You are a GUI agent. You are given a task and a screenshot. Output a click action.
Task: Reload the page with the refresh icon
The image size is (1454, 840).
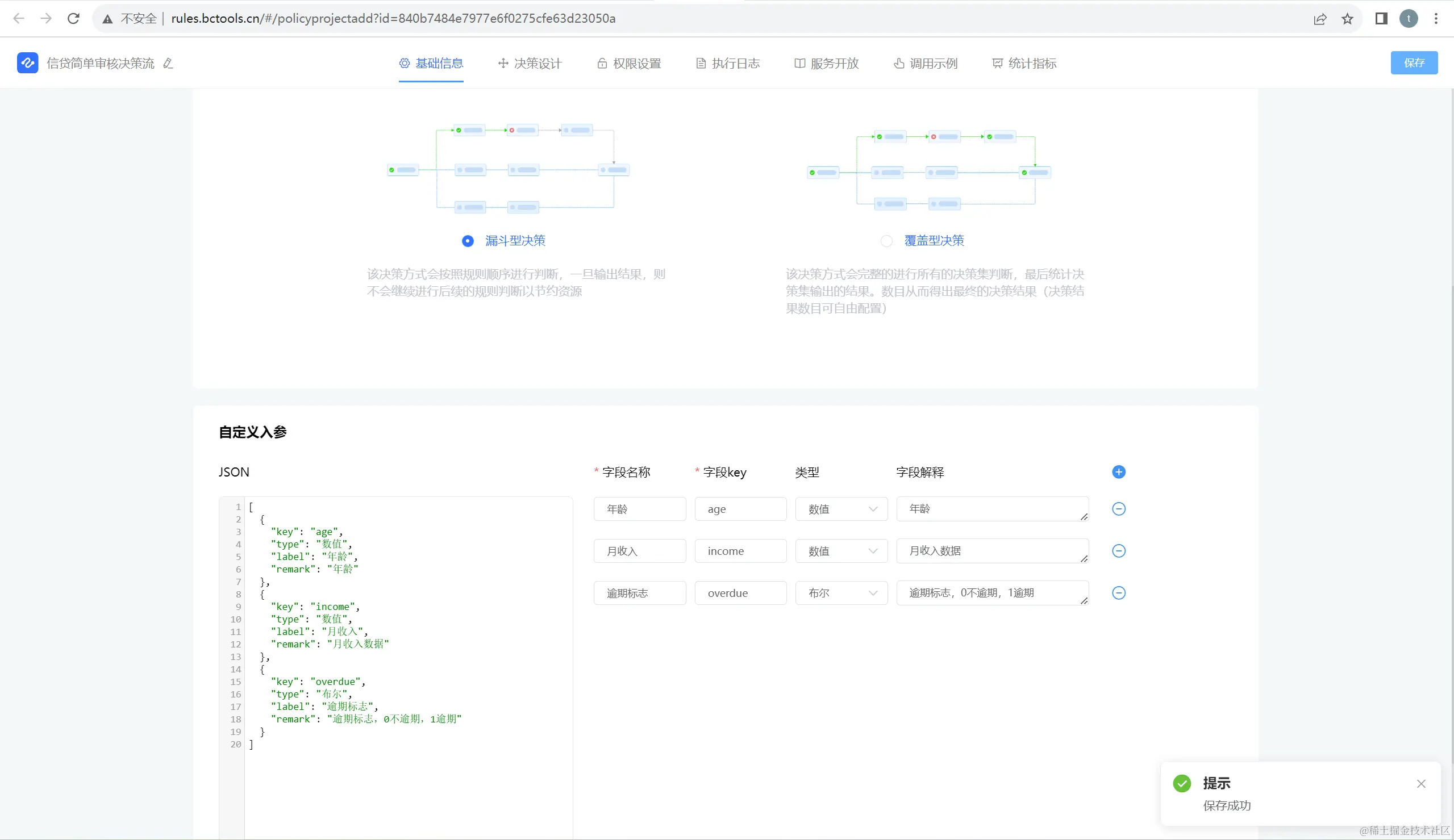(73, 19)
